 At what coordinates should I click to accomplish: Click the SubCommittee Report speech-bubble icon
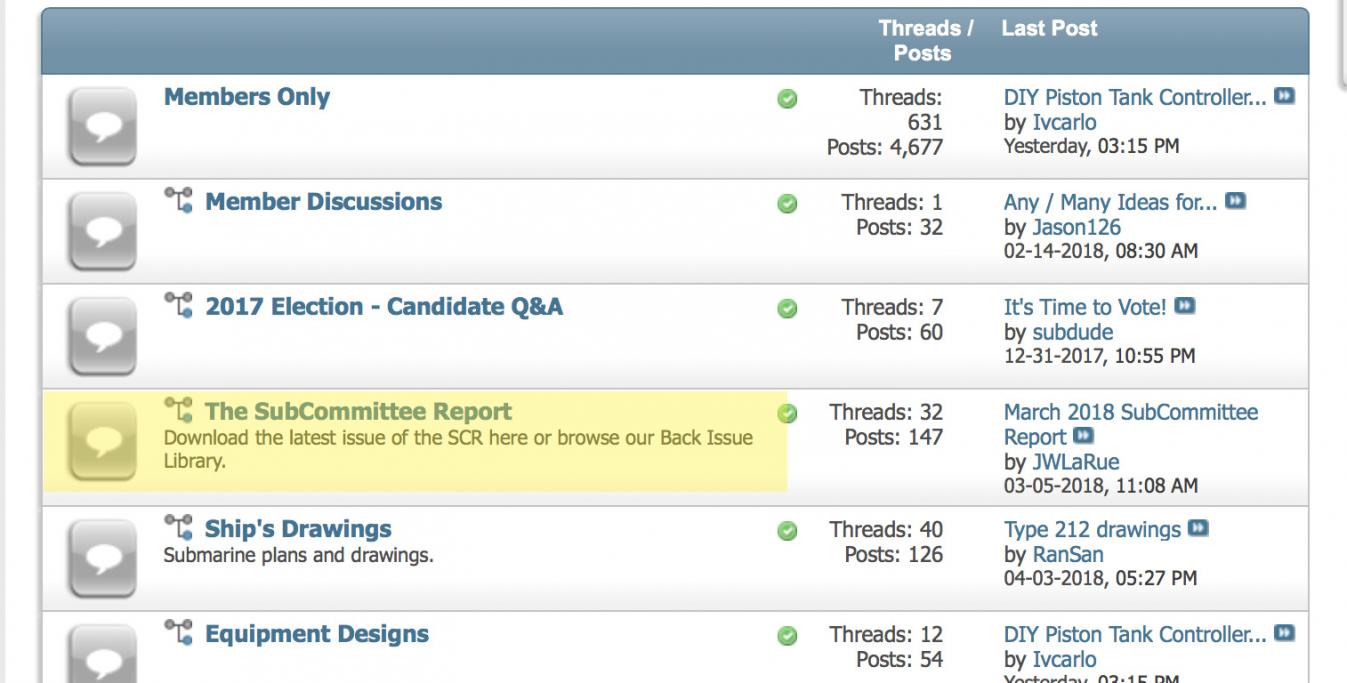[102, 441]
